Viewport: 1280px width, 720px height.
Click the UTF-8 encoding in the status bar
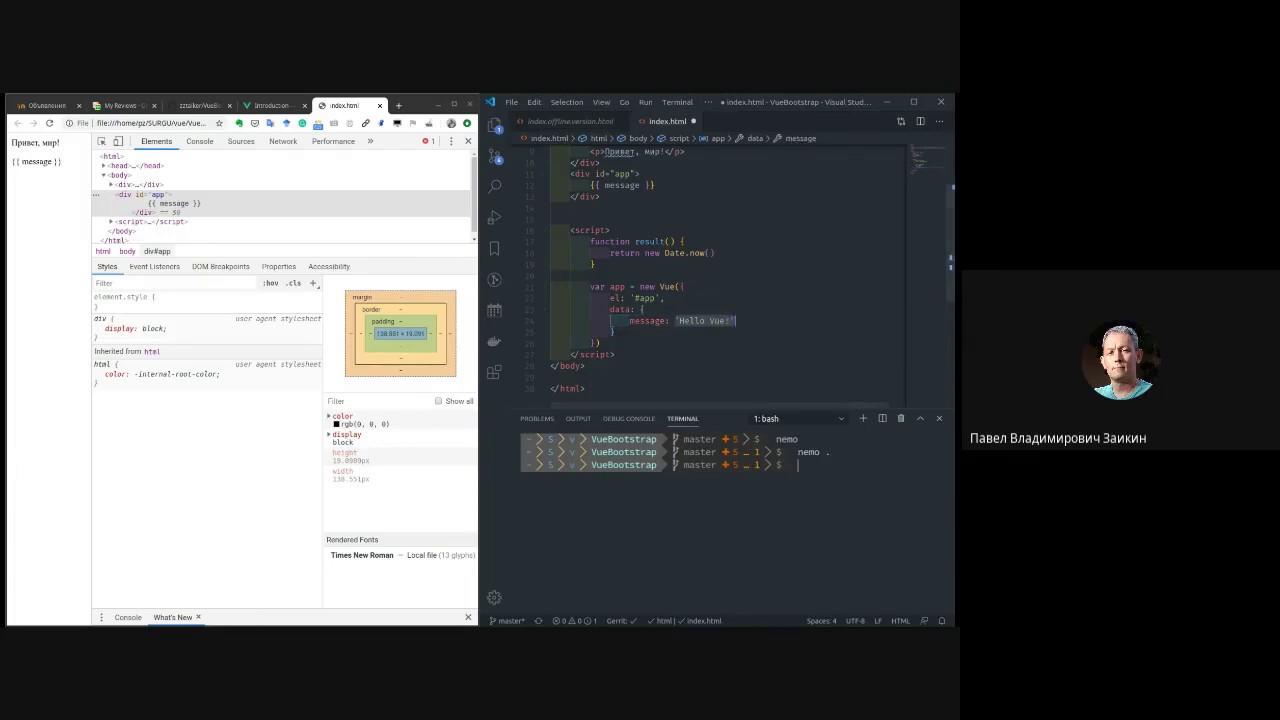coord(855,621)
